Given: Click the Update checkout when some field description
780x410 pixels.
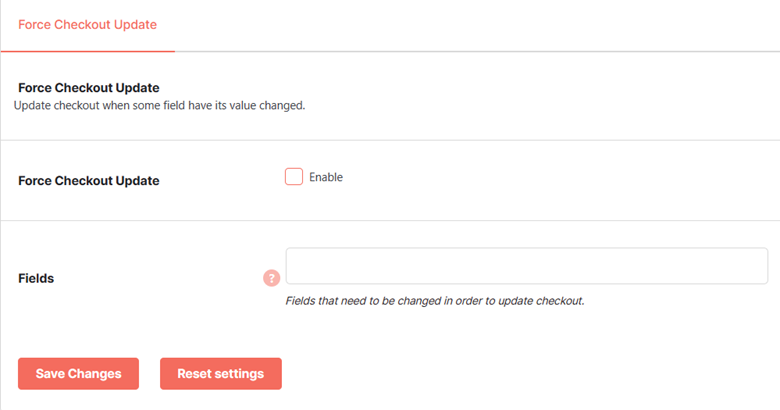Looking at the screenshot, I should [159, 105].
